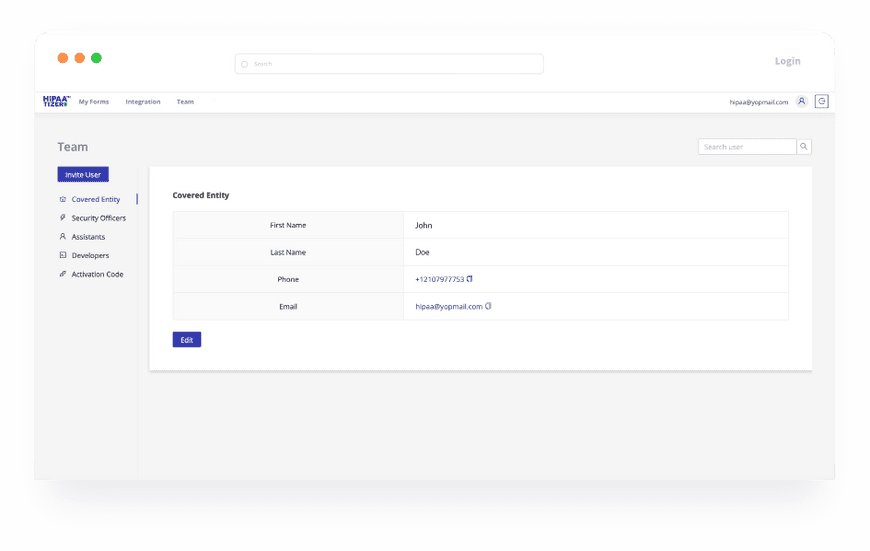Click the +12107977753 phone link
Screen dimensions: 870x551
[x=439, y=279]
